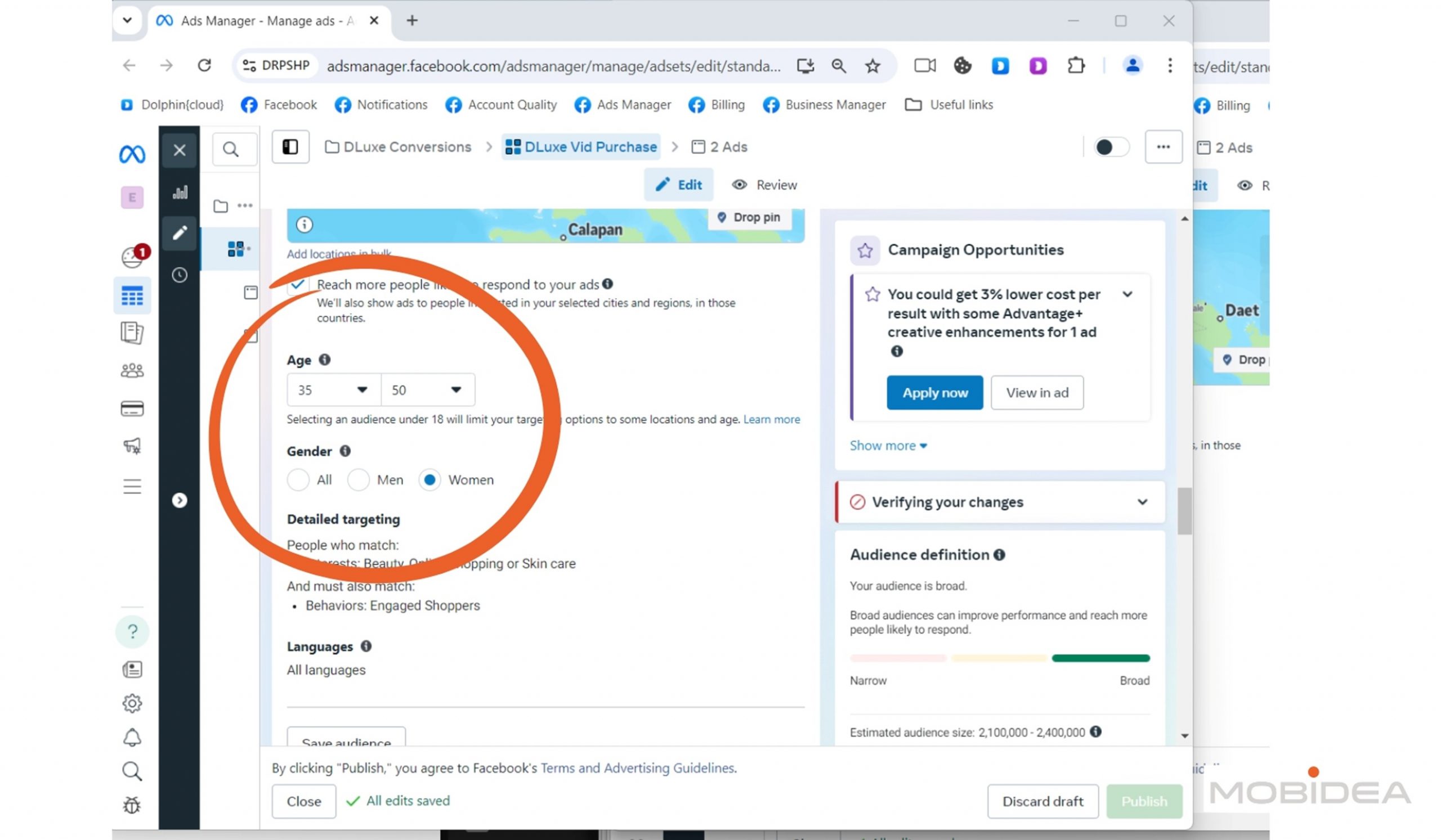Open Terms and Advertising Guidelines link
The image size is (1441, 840).
click(x=639, y=768)
